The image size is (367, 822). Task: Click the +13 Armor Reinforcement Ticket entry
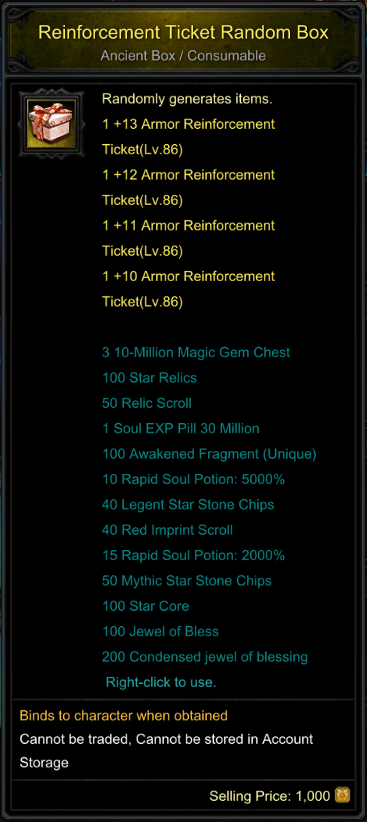[x=189, y=137]
